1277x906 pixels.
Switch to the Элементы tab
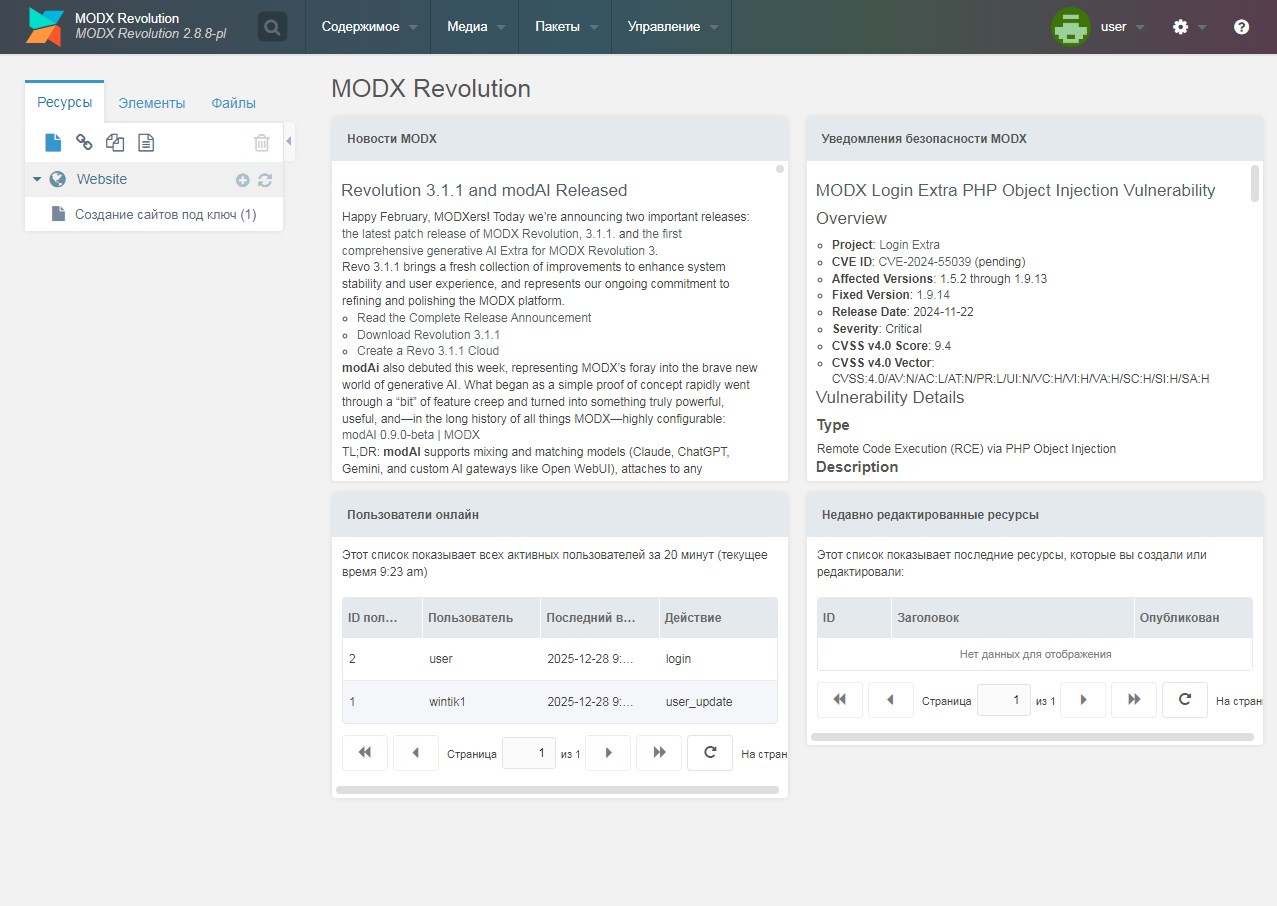151,103
